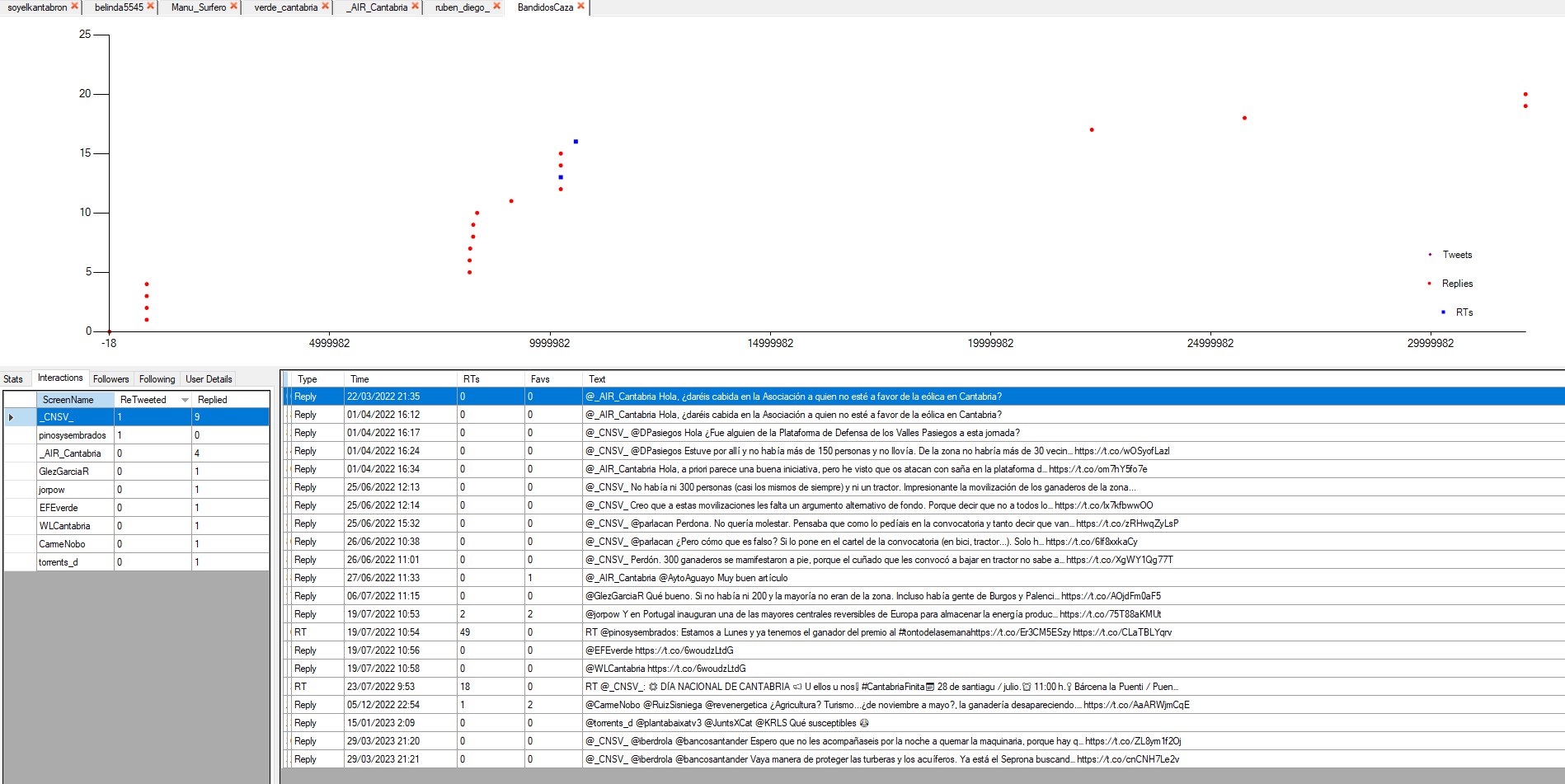The width and height of the screenshot is (1565, 784).
Task: Click the Replies legend entry
Action: click(x=1451, y=284)
